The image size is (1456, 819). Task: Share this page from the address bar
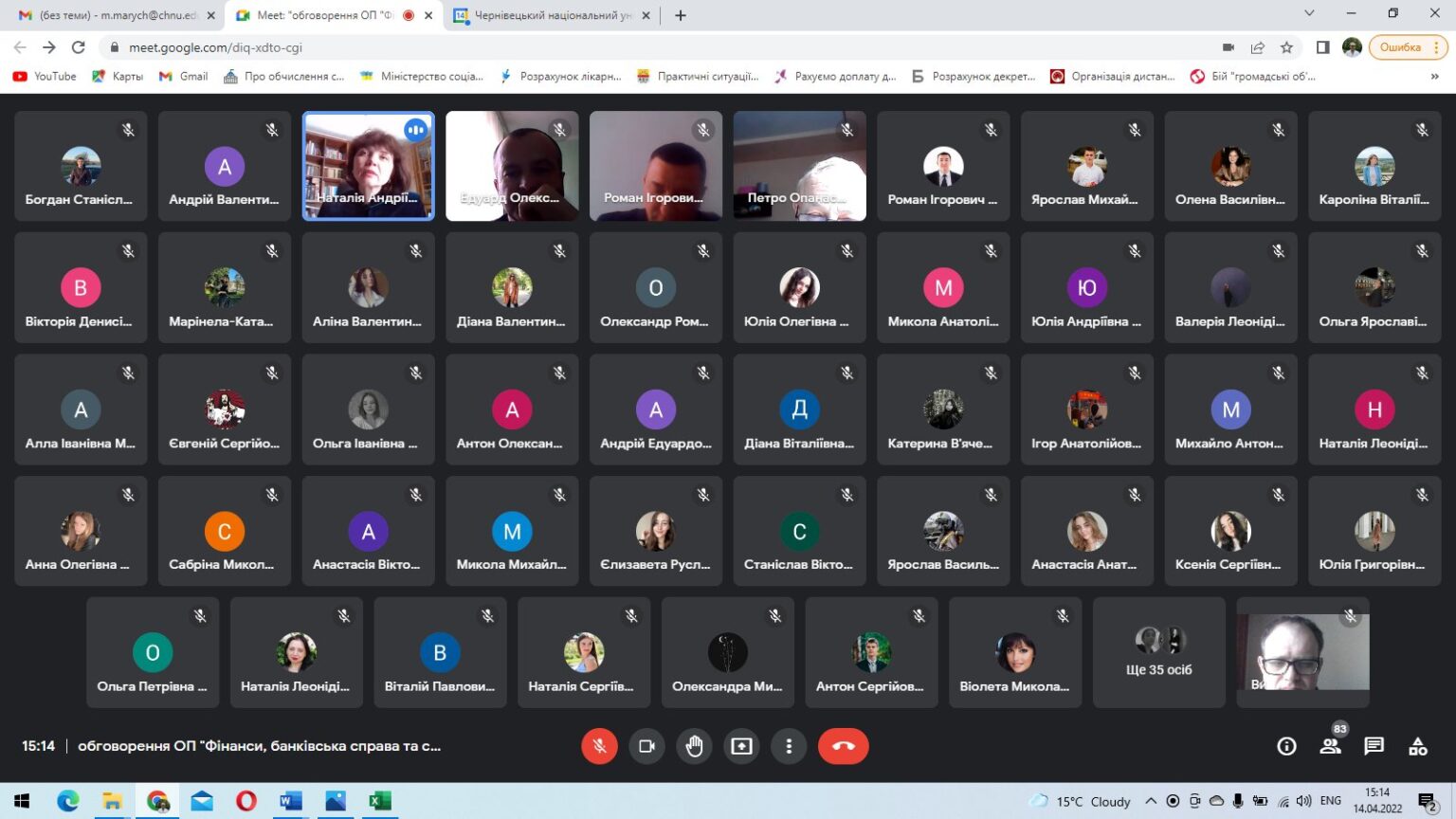pos(1258,47)
